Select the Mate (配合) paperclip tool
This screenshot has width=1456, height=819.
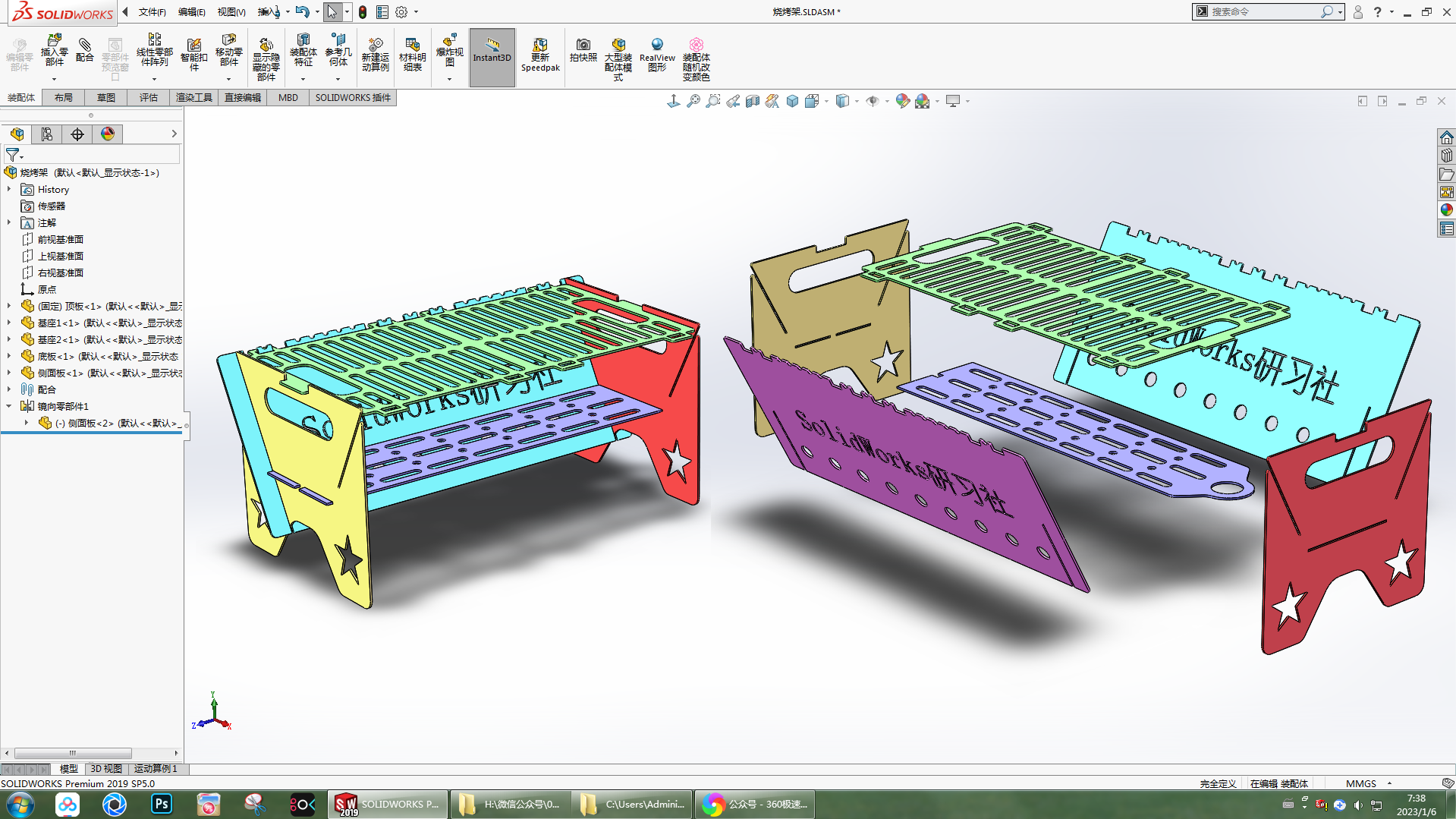pyautogui.click(x=85, y=50)
